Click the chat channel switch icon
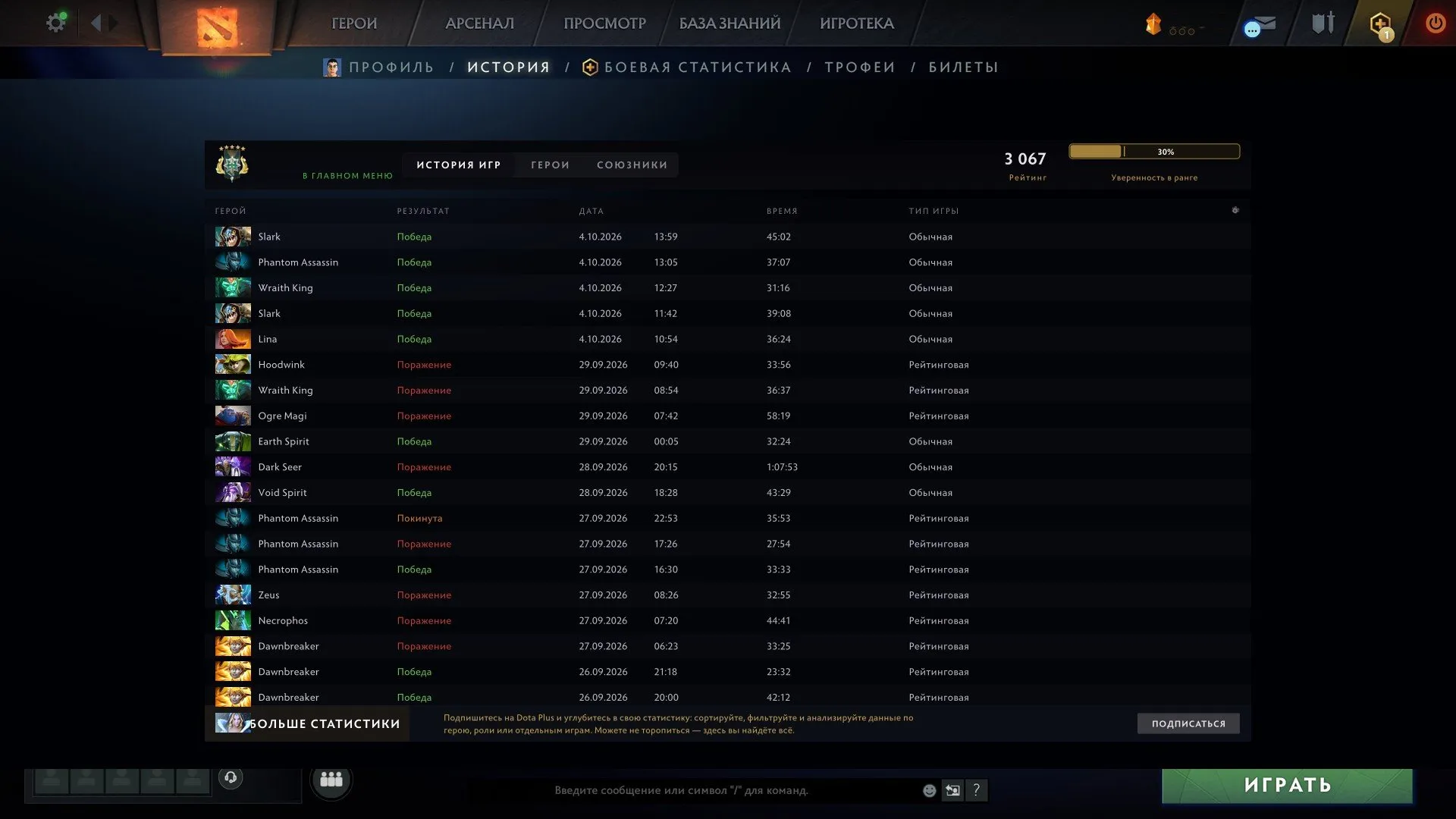This screenshot has width=1456, height=819. pos(952,790)
